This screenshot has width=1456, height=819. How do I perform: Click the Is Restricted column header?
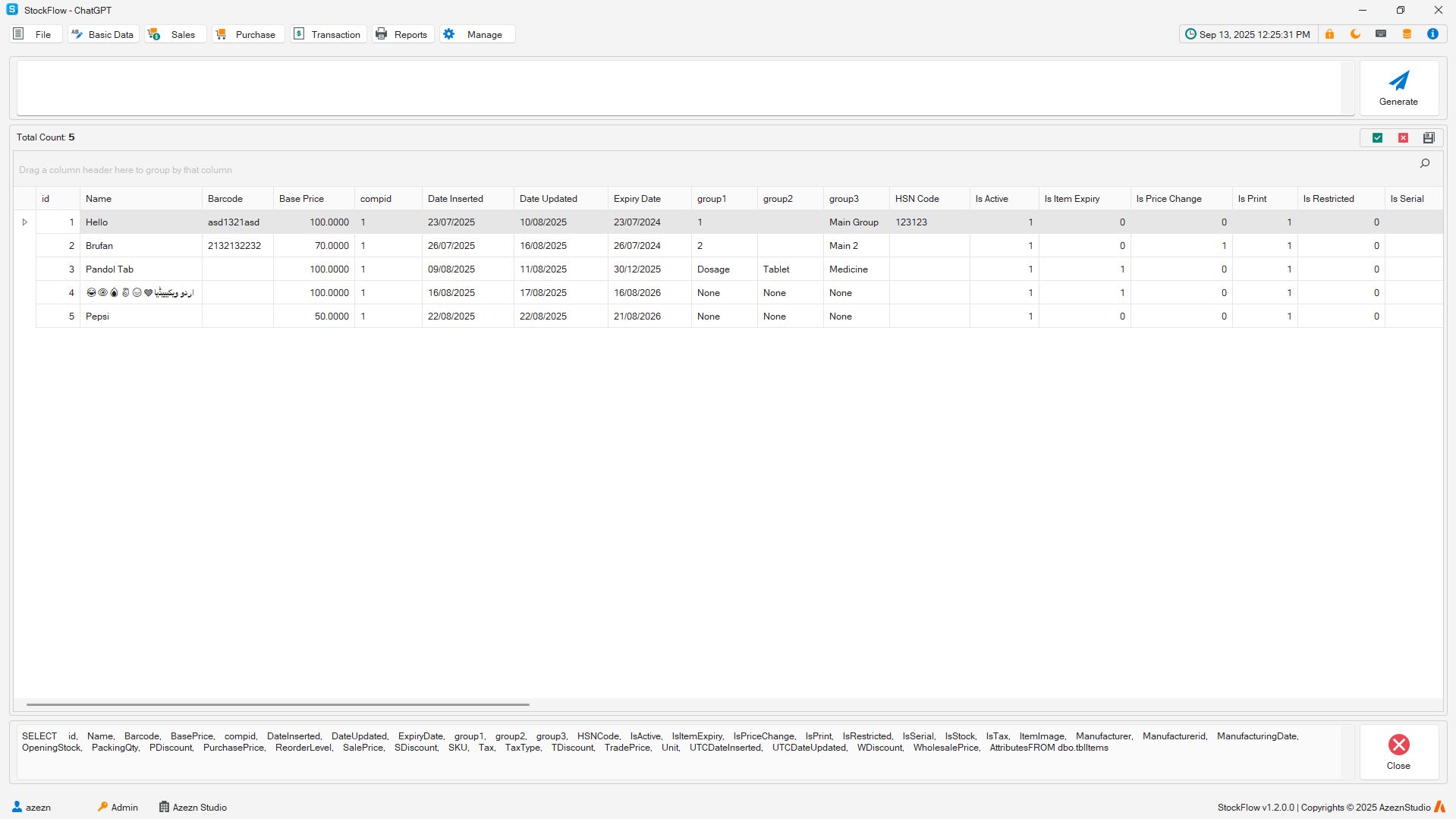pyautogui.click(x=1341, y=199)
